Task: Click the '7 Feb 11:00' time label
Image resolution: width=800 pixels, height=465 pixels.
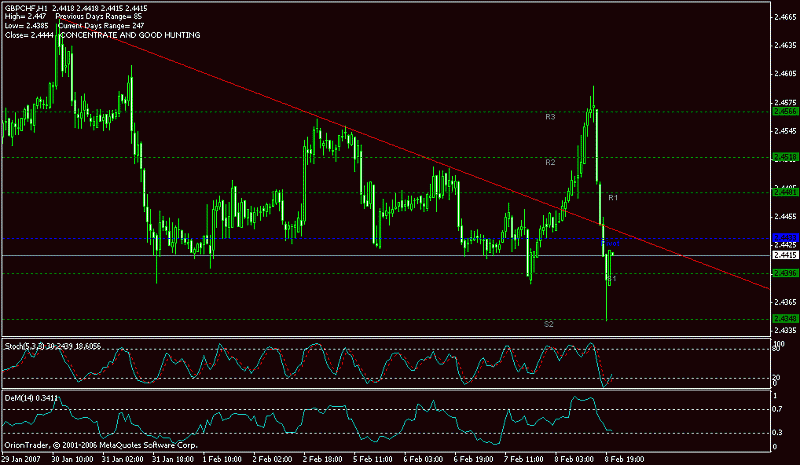Action: click(x=524, y=459)
